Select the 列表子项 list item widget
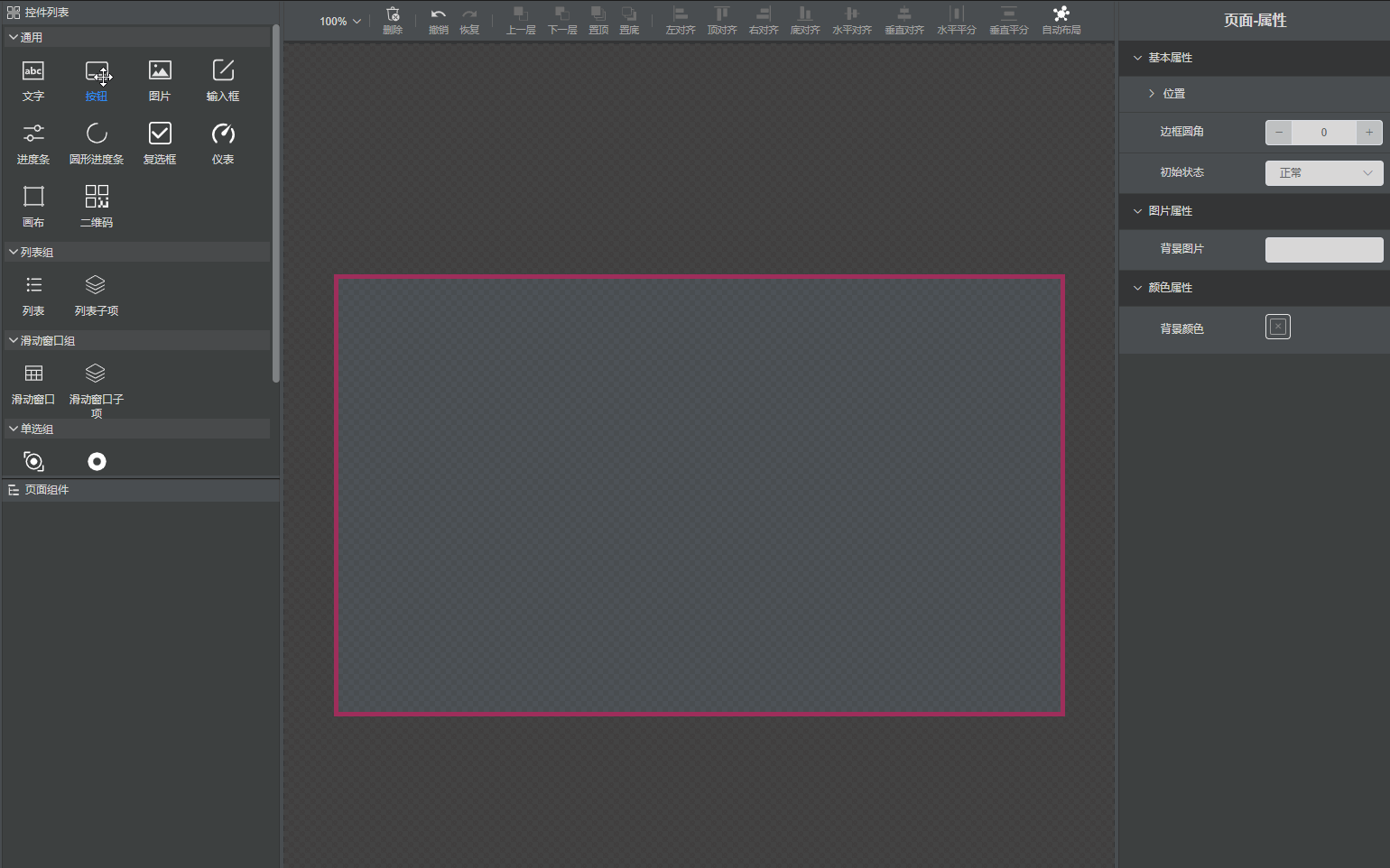This screenshot has height=868, width=1390. 97,296
